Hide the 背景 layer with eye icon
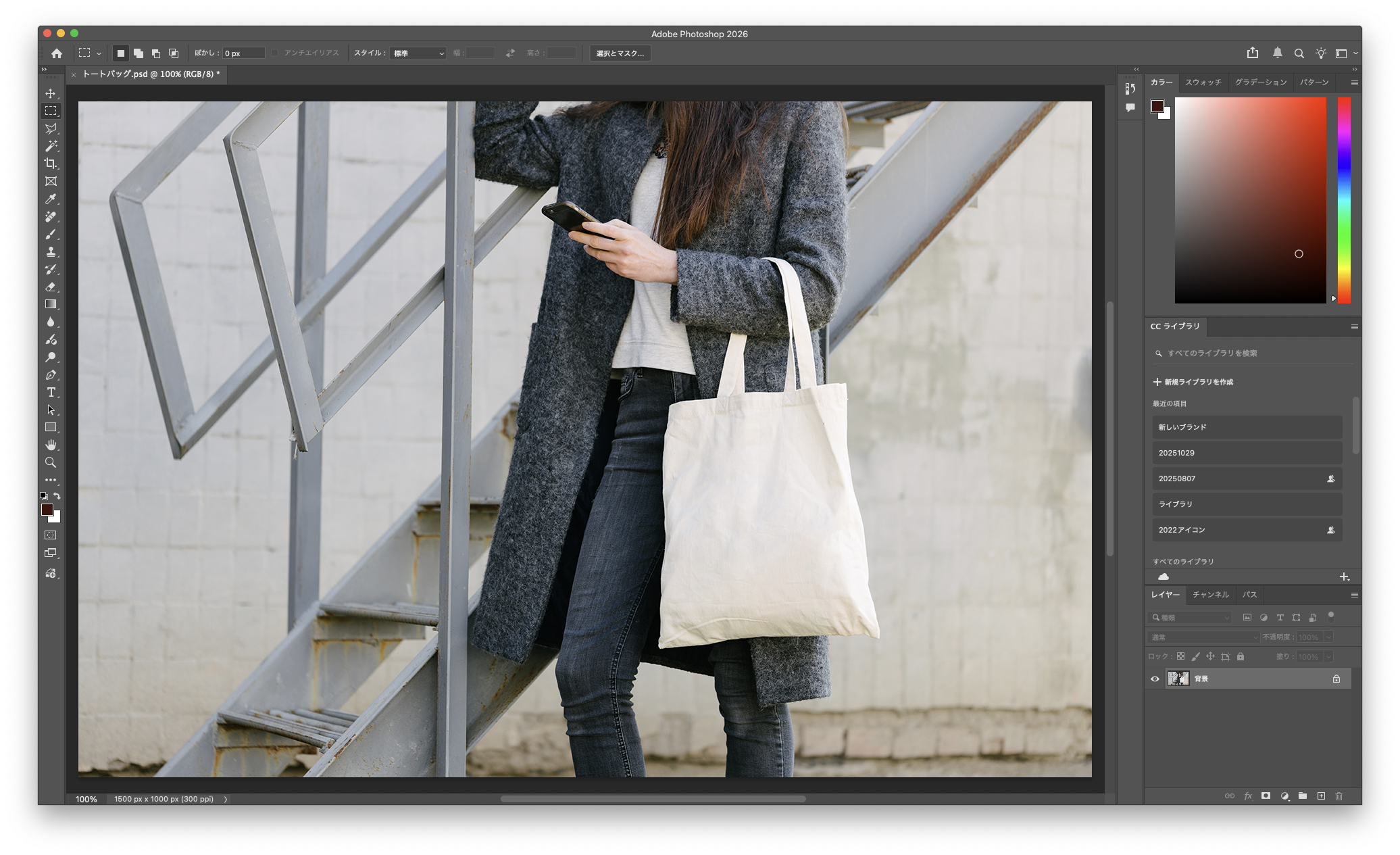 1155,679
